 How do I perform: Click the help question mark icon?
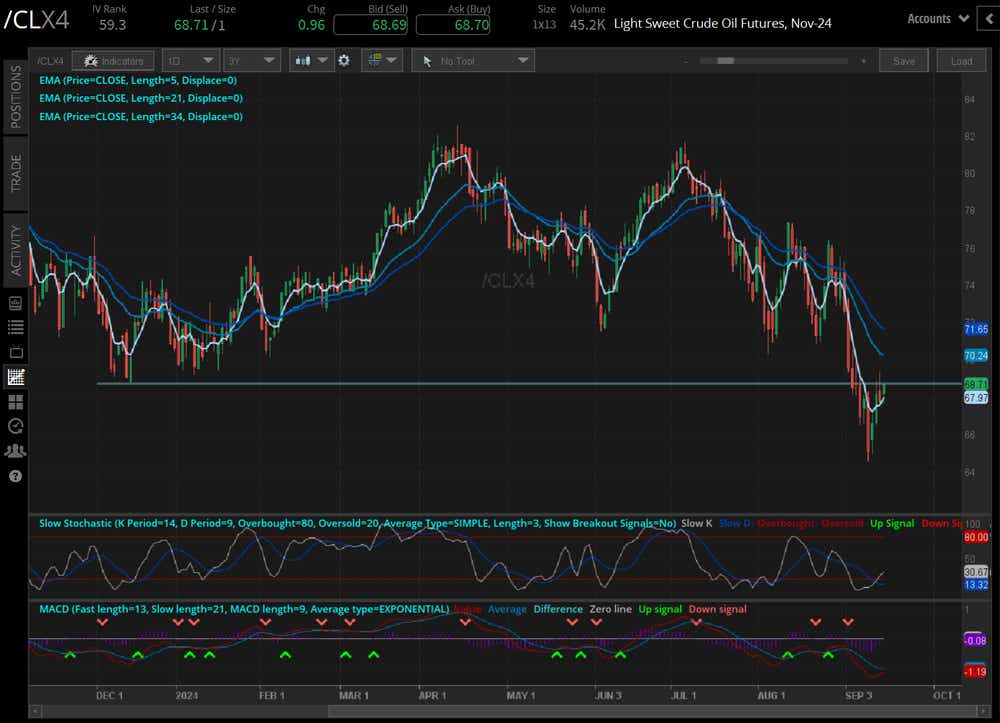(15, 476)
